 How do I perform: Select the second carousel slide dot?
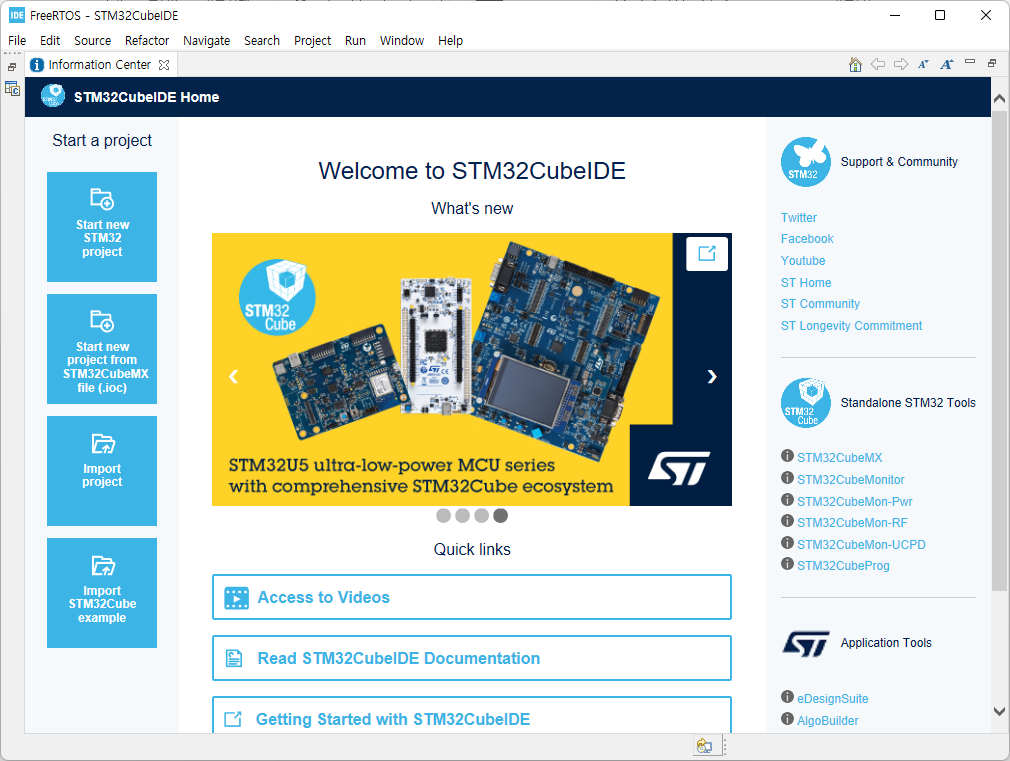462,515
